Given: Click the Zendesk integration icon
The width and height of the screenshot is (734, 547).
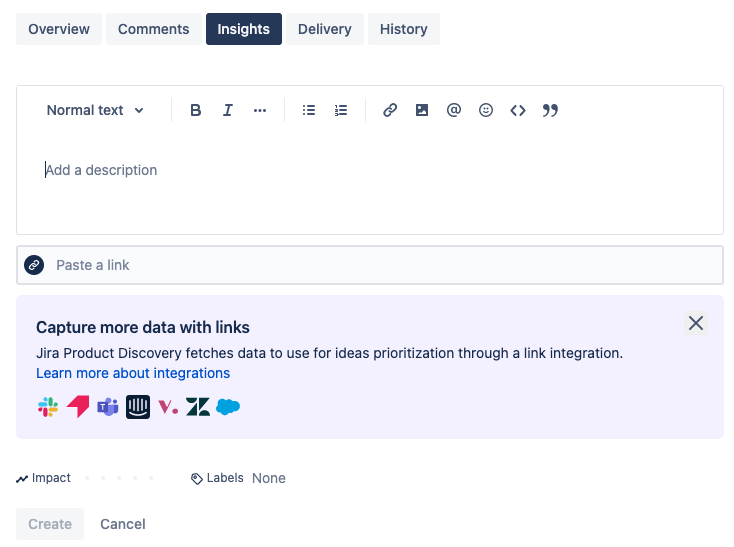Looking at the screenshot, I should point(198,407).
